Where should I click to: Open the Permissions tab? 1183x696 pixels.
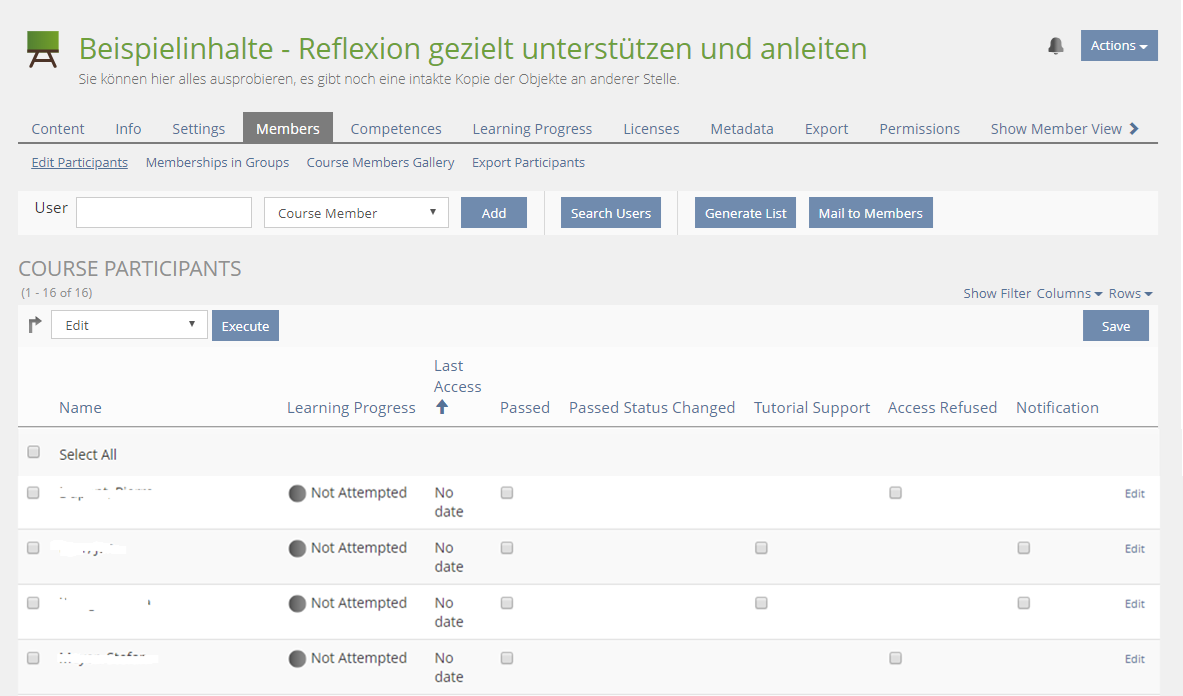coord(919,129)
